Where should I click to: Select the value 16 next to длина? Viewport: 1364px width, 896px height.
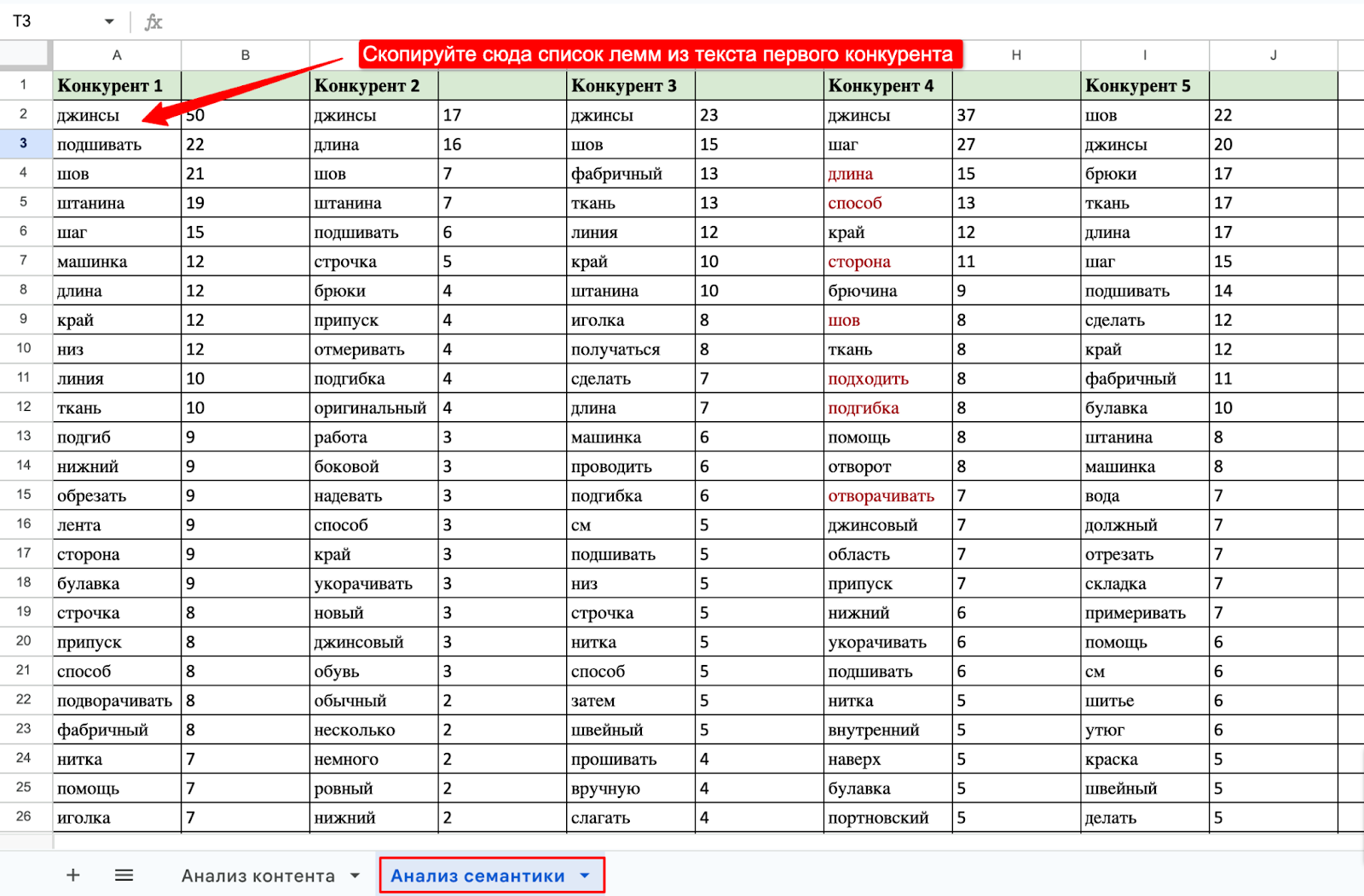(x=503, y=144)
